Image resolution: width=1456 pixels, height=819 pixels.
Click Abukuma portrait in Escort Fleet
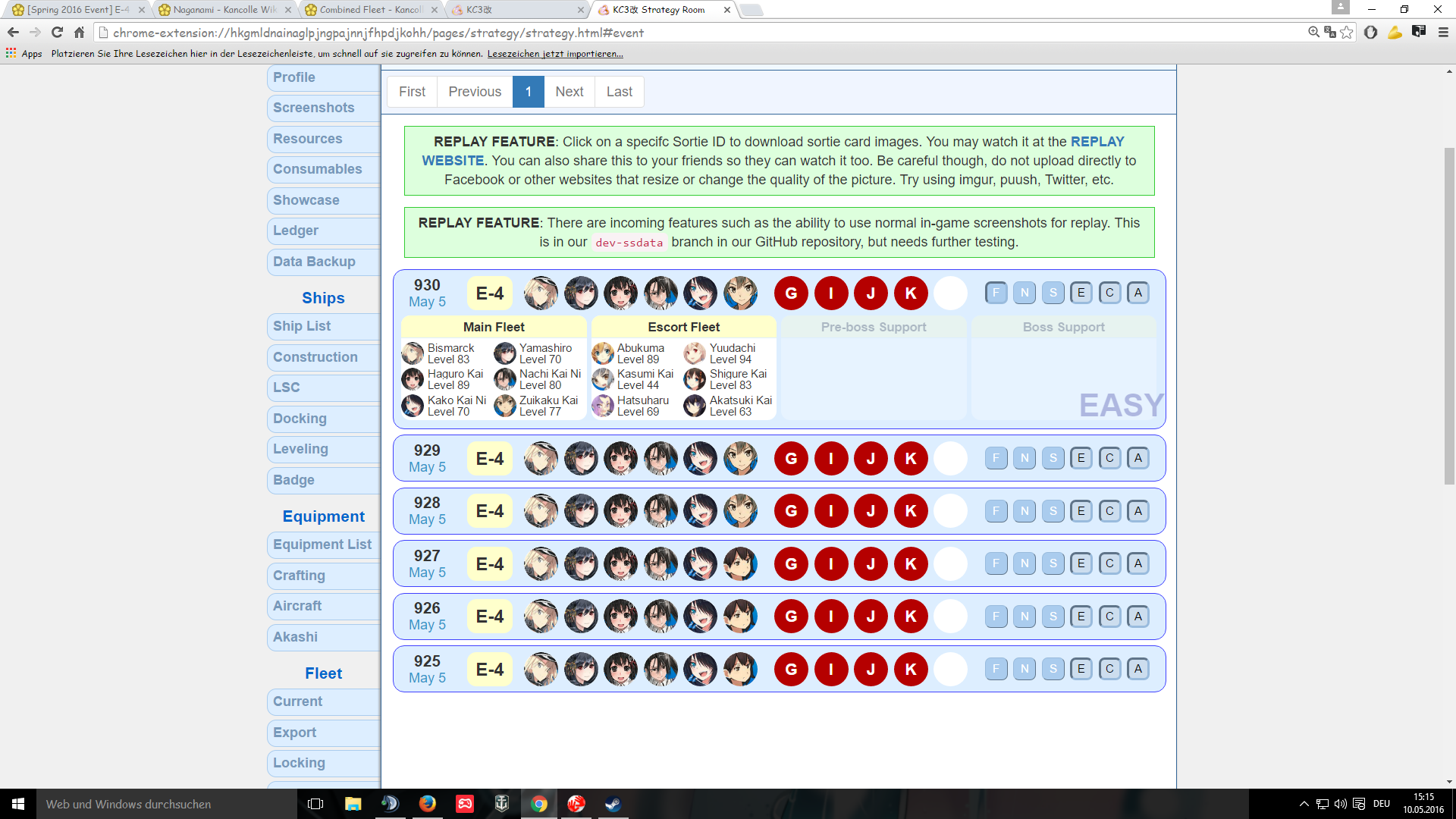[603, 353]
